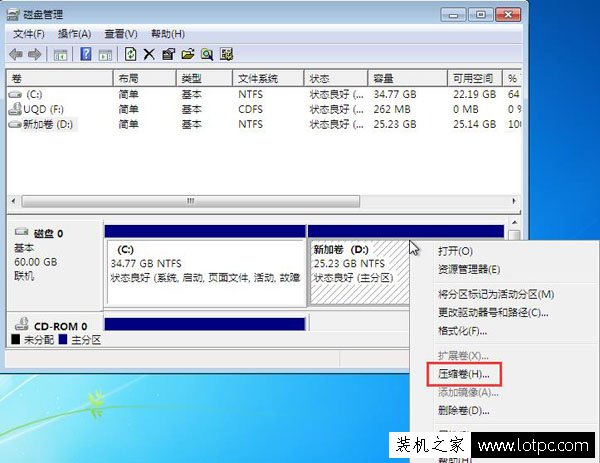600x463 pixels.
Task: Open the 文件(F) menu
Action: click(x=29, y=34)
